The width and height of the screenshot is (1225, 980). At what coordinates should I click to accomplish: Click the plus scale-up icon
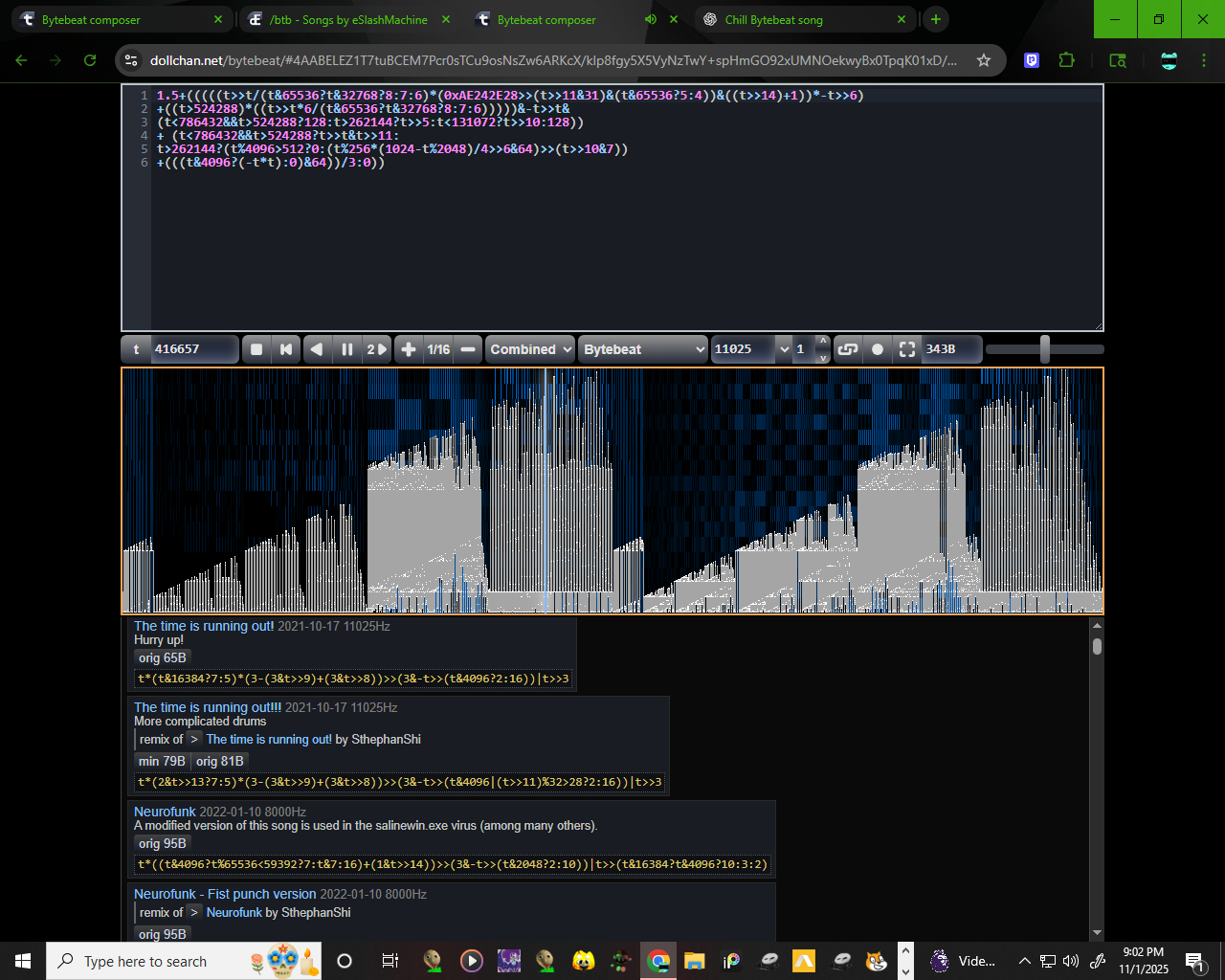[408, 349]
